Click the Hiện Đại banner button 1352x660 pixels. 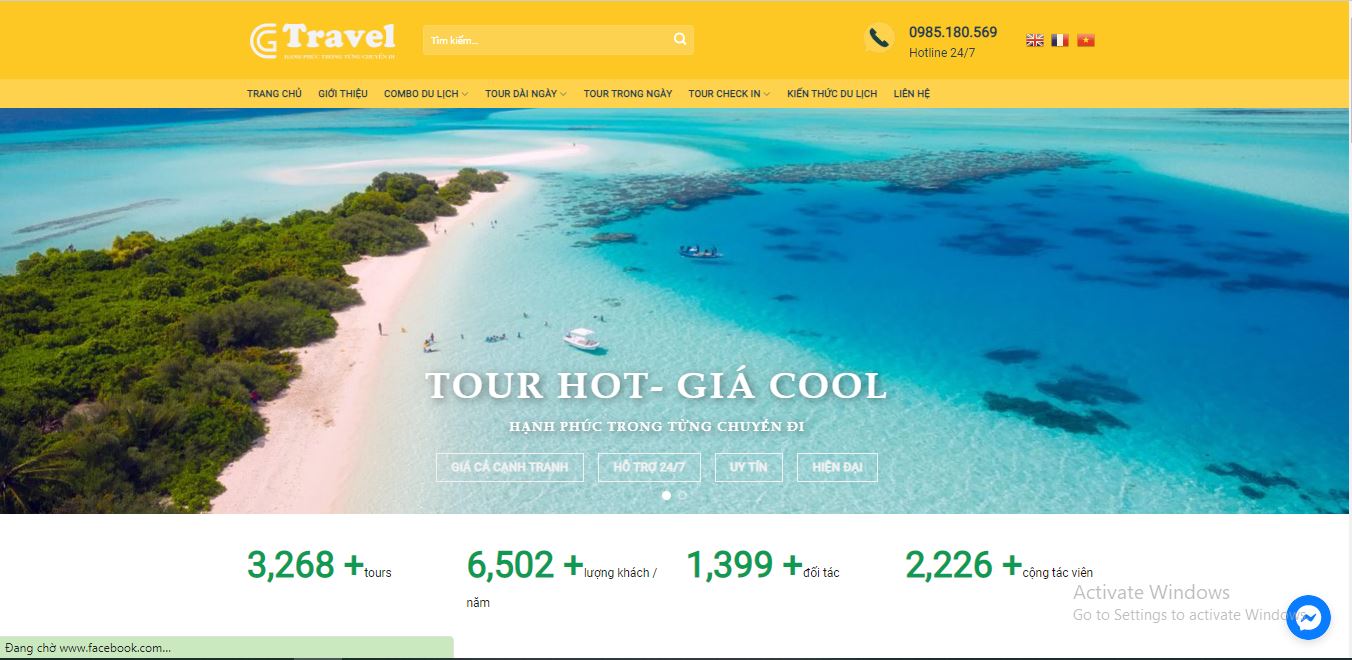tap(837, 467)
